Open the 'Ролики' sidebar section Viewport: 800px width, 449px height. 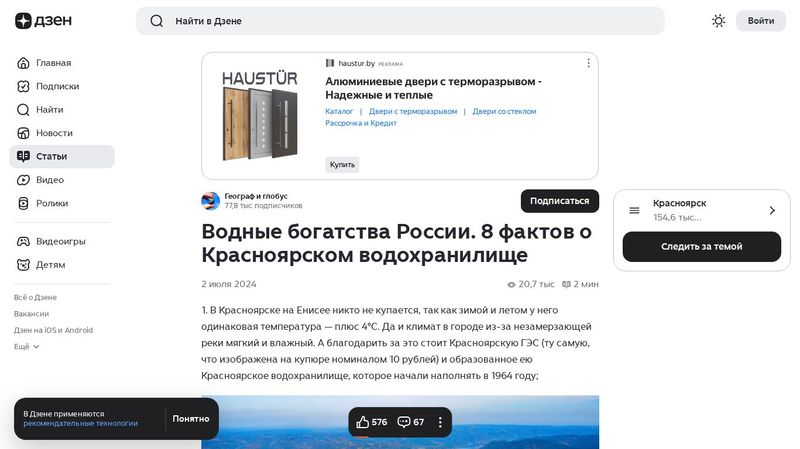click(51, 203)
